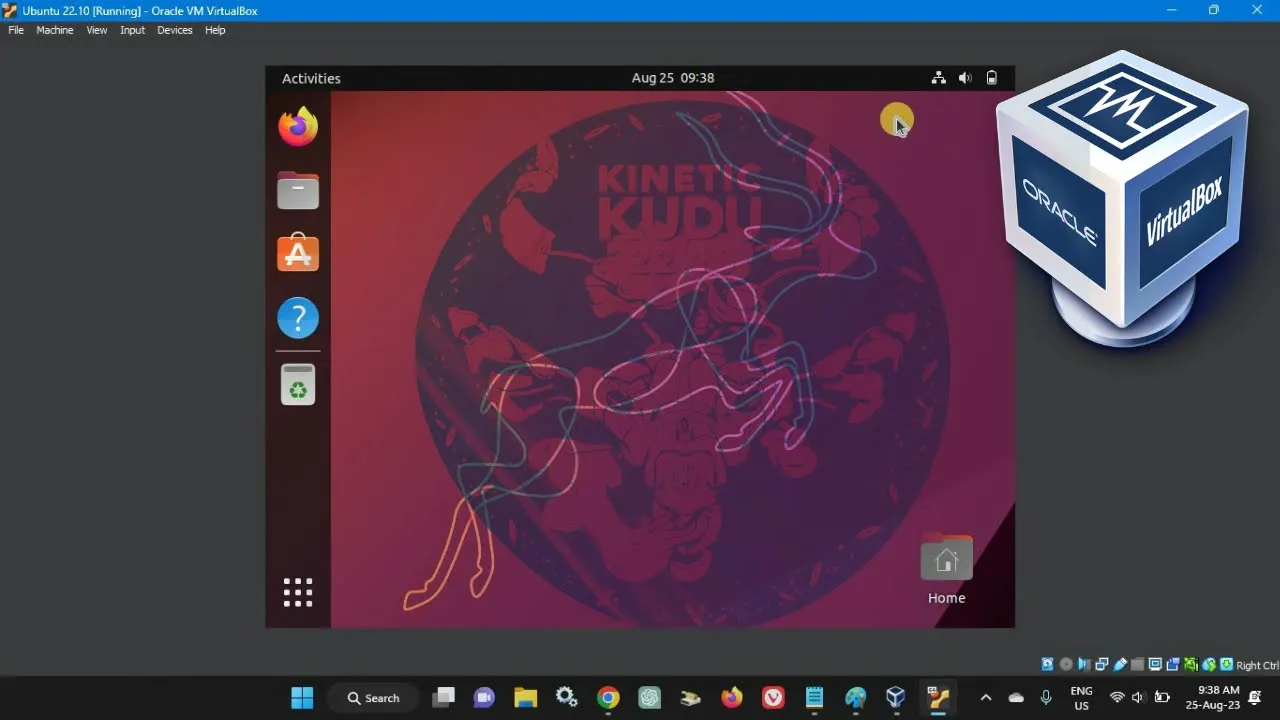The height and width of the screenshot is (720, 1280).
Task: Click the audio indicator in VM status bar
Action: click(x=1084, y=665)
